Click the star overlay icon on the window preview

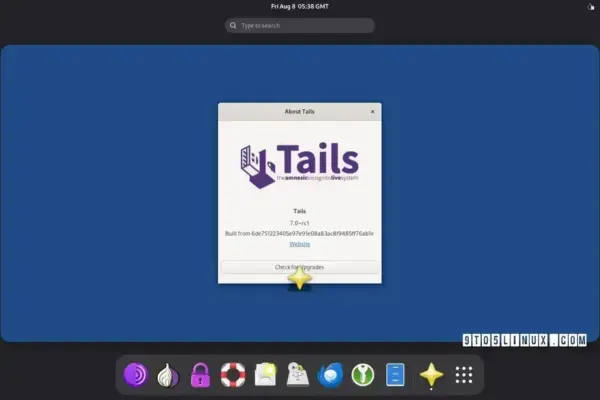coord(300,278)
